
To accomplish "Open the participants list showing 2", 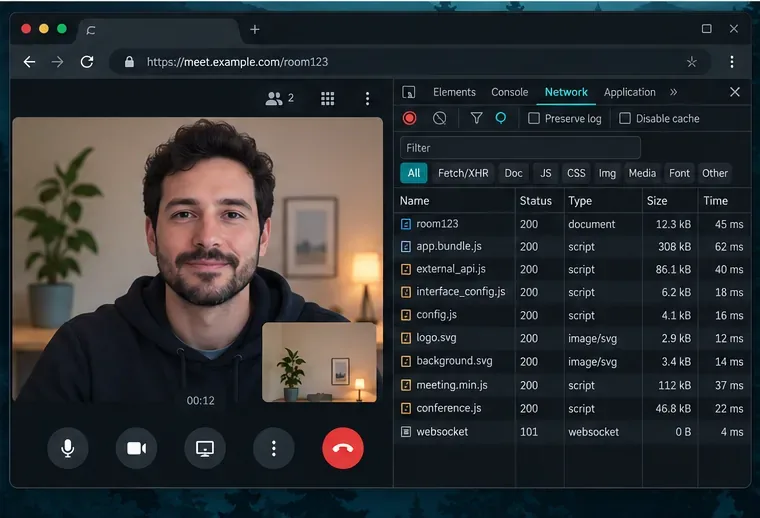I will [x=280, y=98].
